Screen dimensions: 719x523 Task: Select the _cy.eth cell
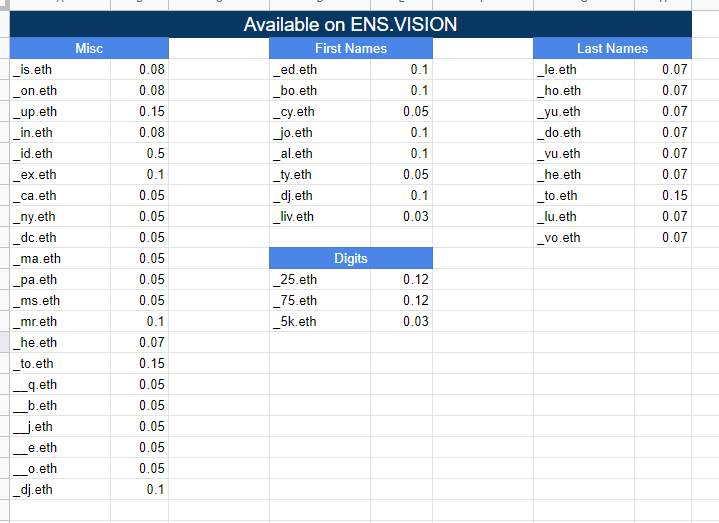coord(320,111)
